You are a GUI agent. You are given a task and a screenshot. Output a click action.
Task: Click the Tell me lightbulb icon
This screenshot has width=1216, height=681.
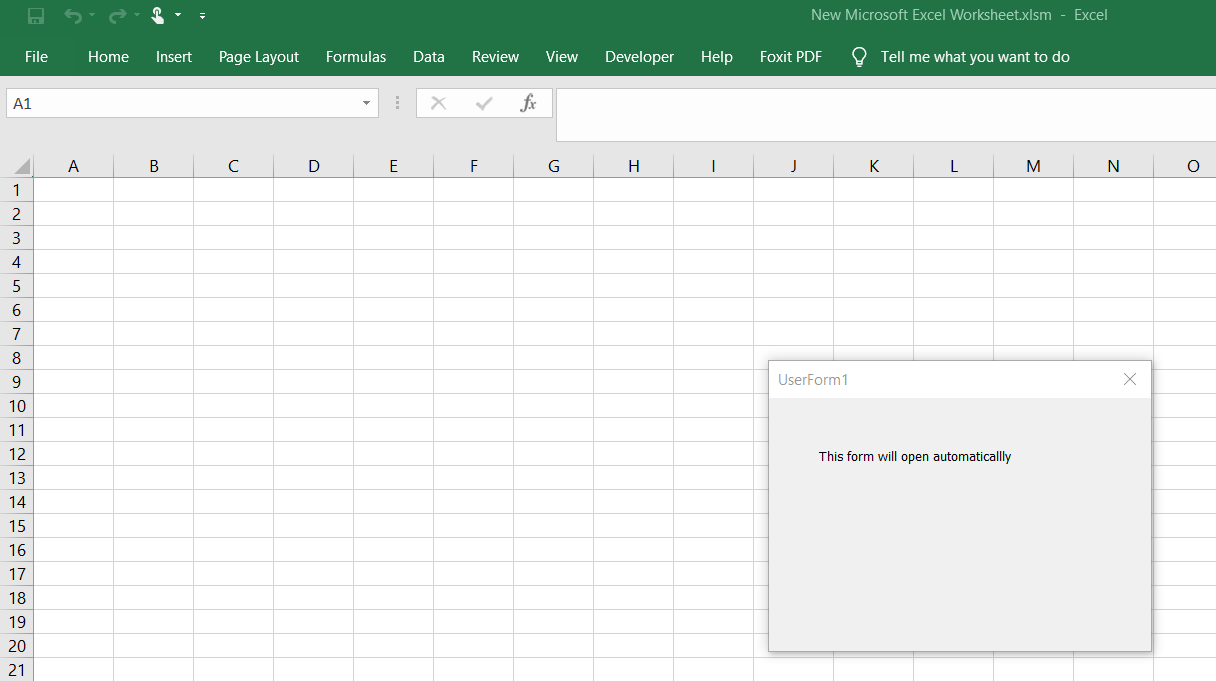click(x=859, y=57)
